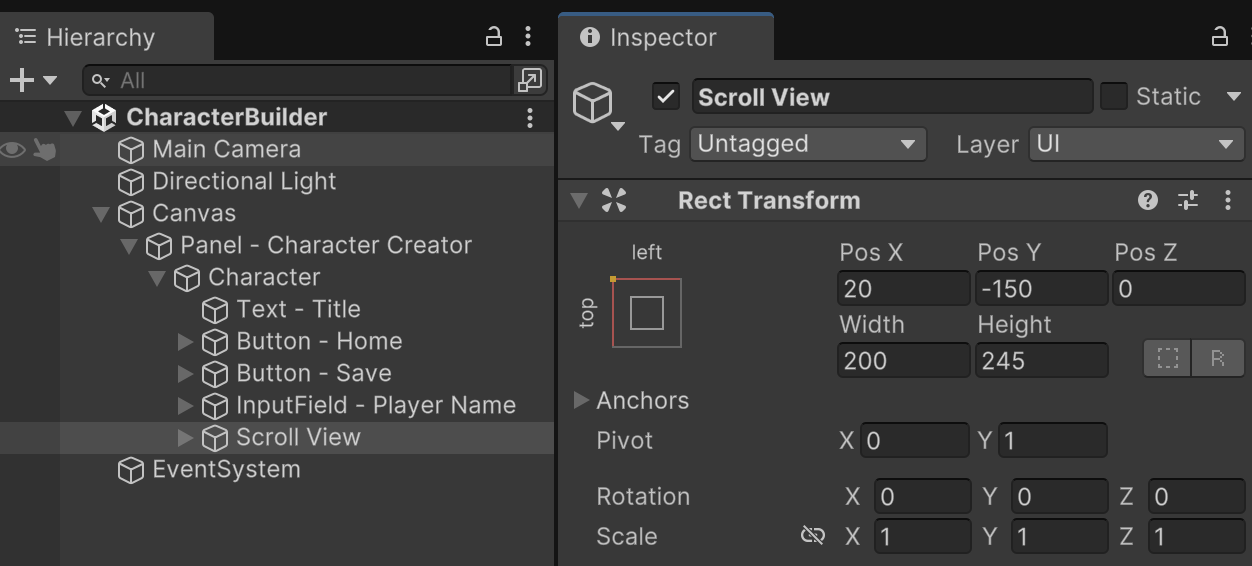Click the Pos X input field
The image size is (1252, 566).
(904, 289)
